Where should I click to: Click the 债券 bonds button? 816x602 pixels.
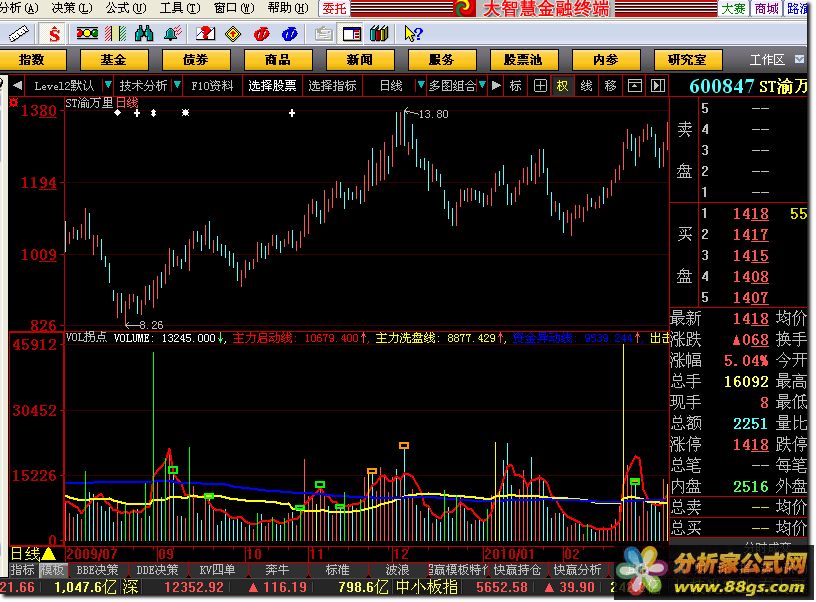[196, 60]
